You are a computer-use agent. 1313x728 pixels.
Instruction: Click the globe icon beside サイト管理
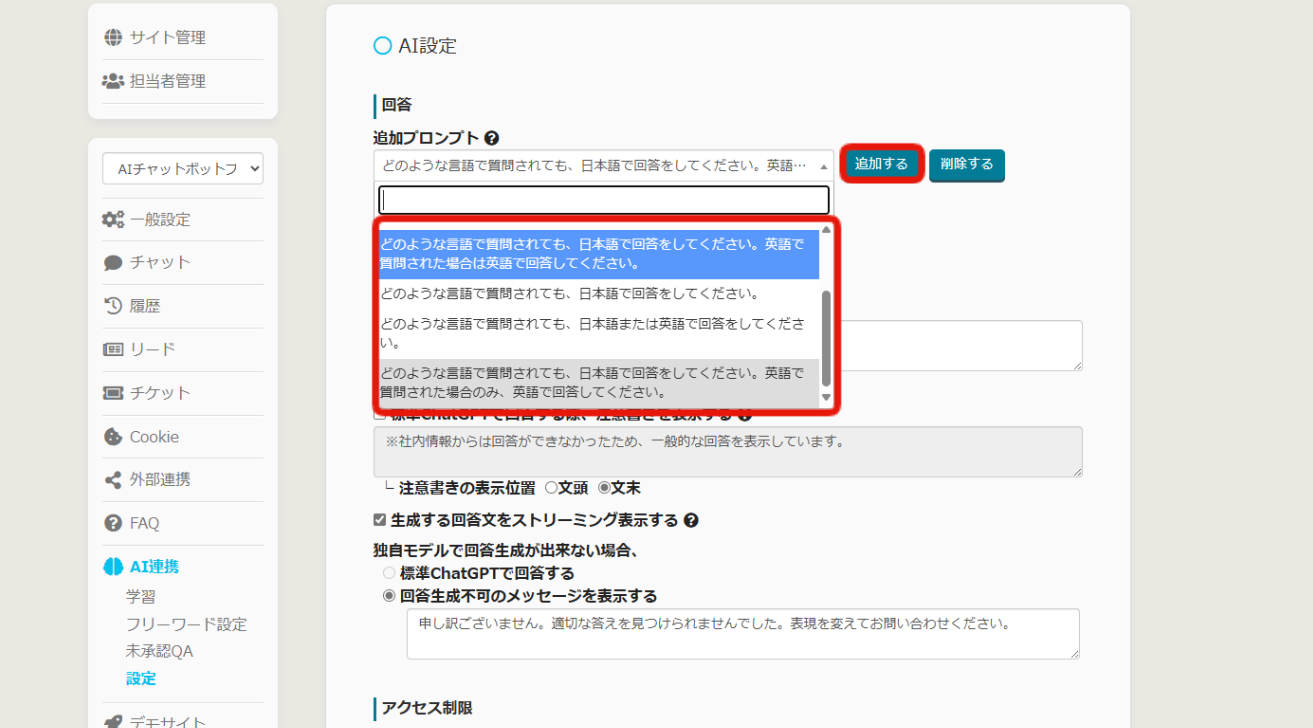coord(113,38)
